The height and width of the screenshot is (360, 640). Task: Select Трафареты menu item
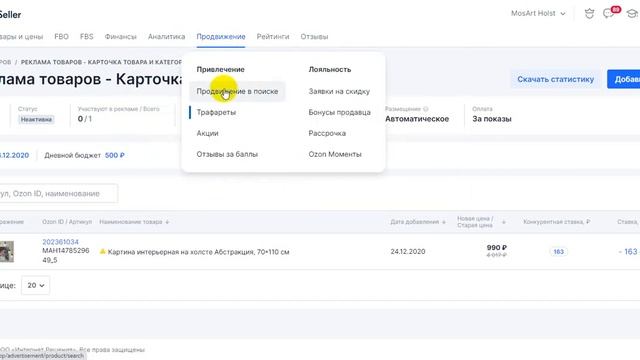pyautogui.click(x=216, y=112)
